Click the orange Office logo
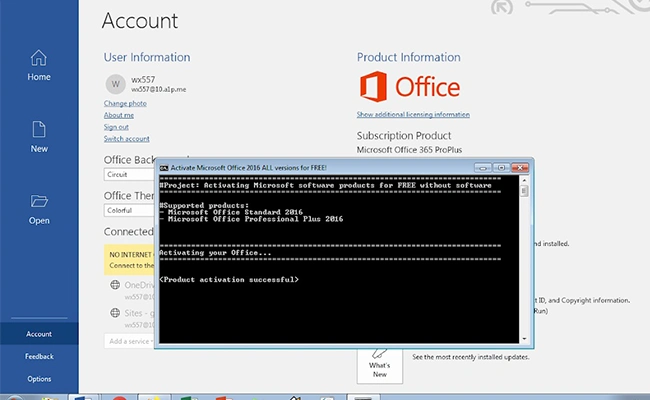The image size is (650, 400). pos(410,87)
